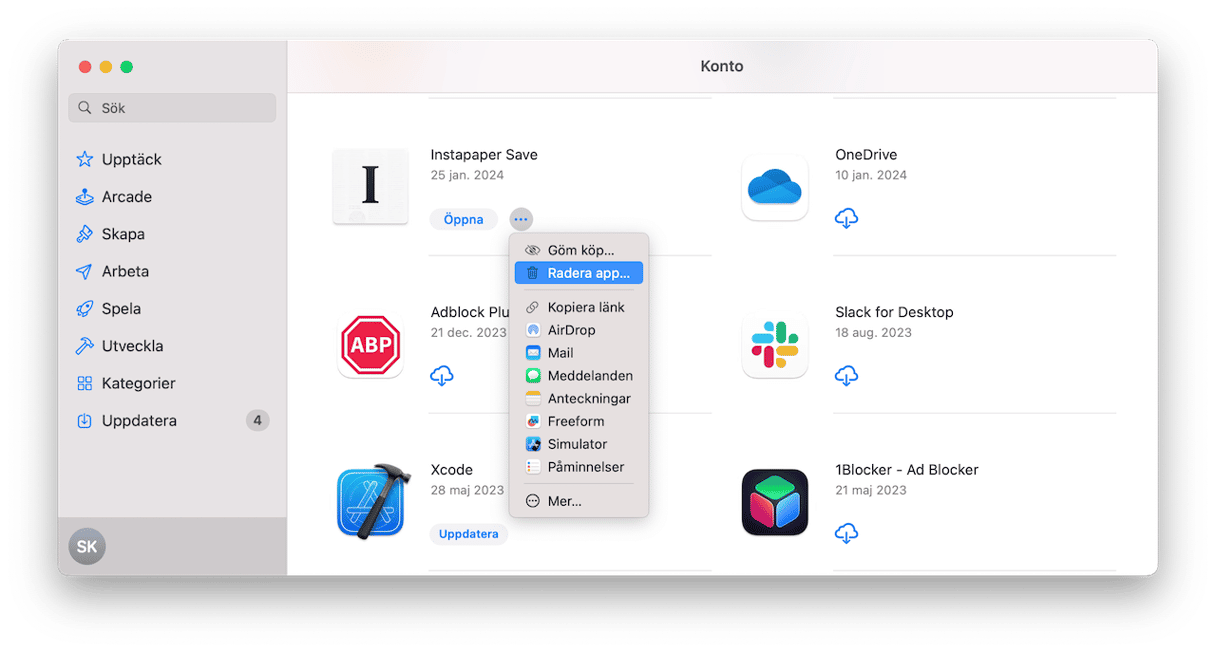Click the Kategorier grid icon
The height and width of the screenshot is (652, 1216).
pyautogui.click(x=84, y=383)
